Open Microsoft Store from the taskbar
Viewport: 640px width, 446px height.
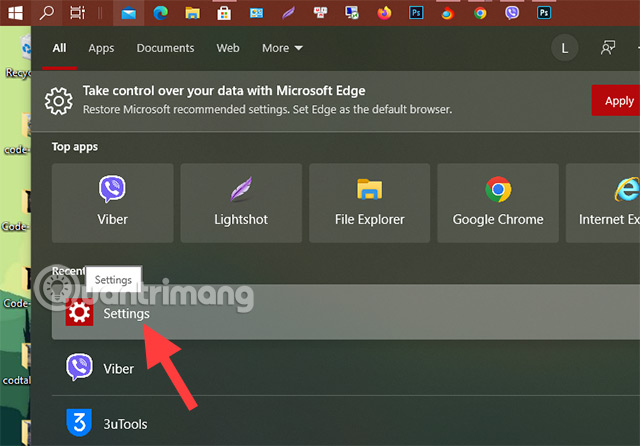click(x=224, y=13)
